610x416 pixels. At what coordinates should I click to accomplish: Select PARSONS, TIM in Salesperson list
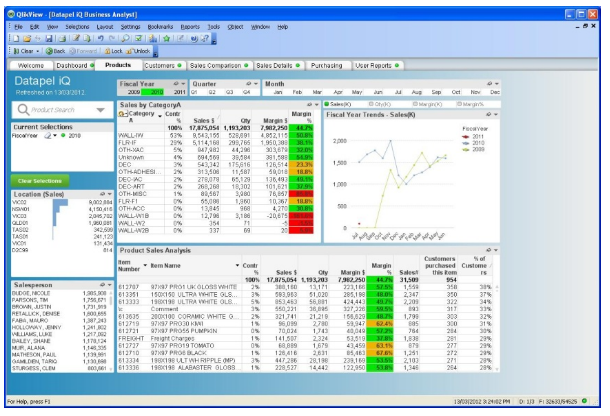pyautogui.click(x=59, y=300)
